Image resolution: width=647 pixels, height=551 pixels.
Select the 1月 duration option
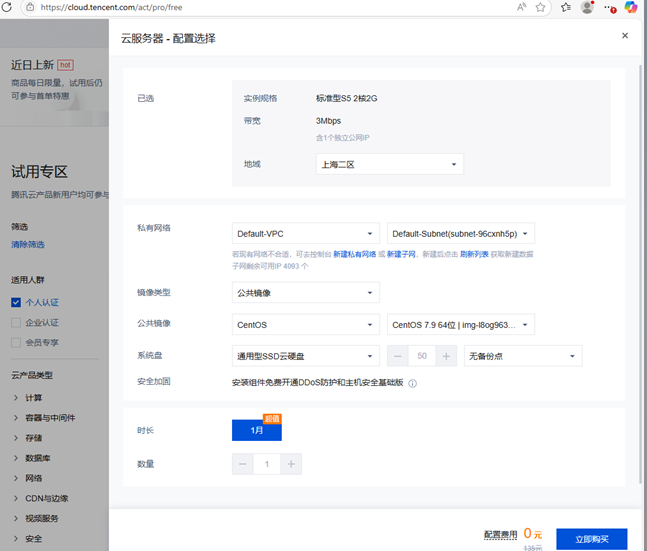pos(257,430)
